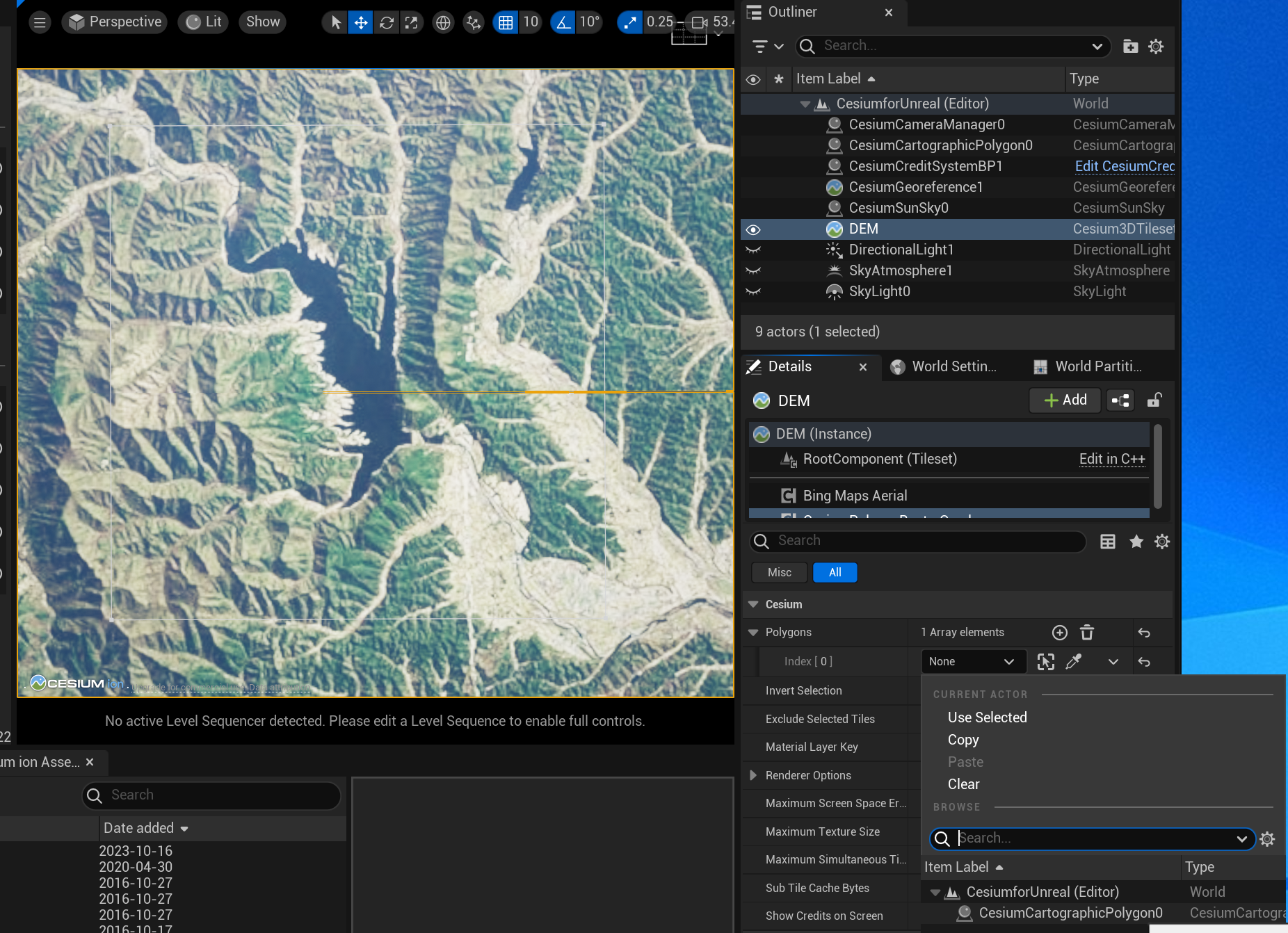The width and height of the screenshot is (1288, 933).
Task: Open the Edit CesiumCreditSystemBP1 blueprint link
Action: tap(1124, 166)
